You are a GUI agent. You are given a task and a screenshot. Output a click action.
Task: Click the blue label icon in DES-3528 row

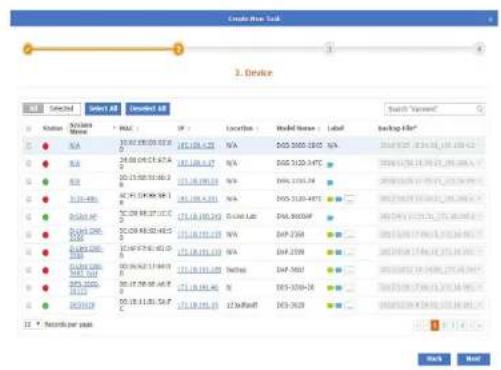(339, 305)
